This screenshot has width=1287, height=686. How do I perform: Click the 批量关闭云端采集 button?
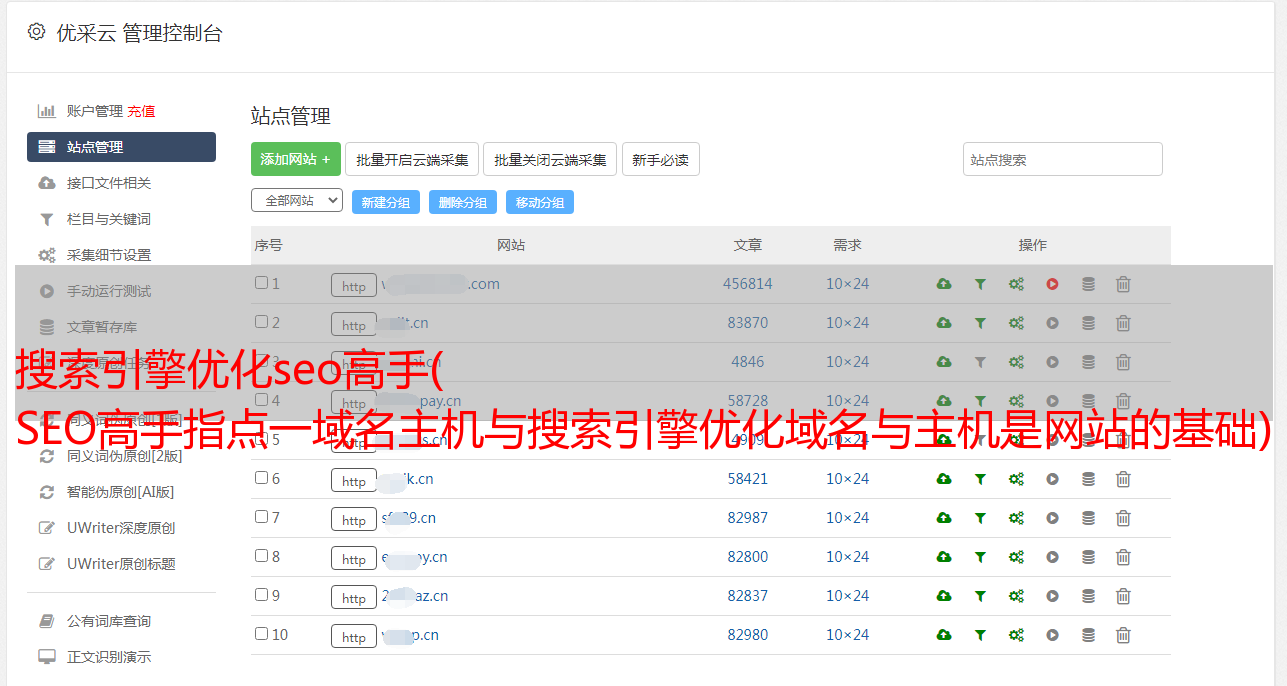(550, 159)
